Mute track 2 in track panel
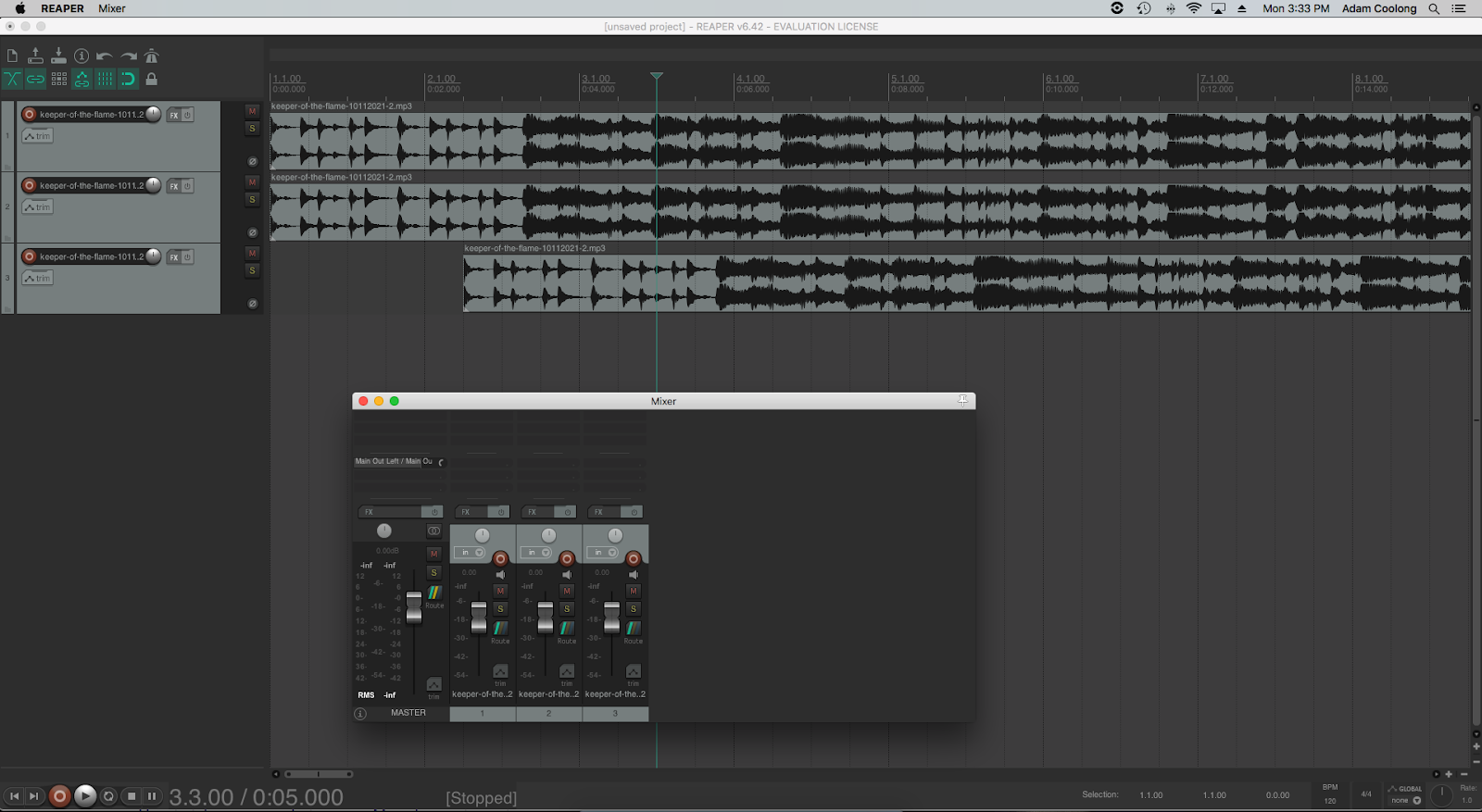This screenshot has width=1482, height=812. pos(252,182)
